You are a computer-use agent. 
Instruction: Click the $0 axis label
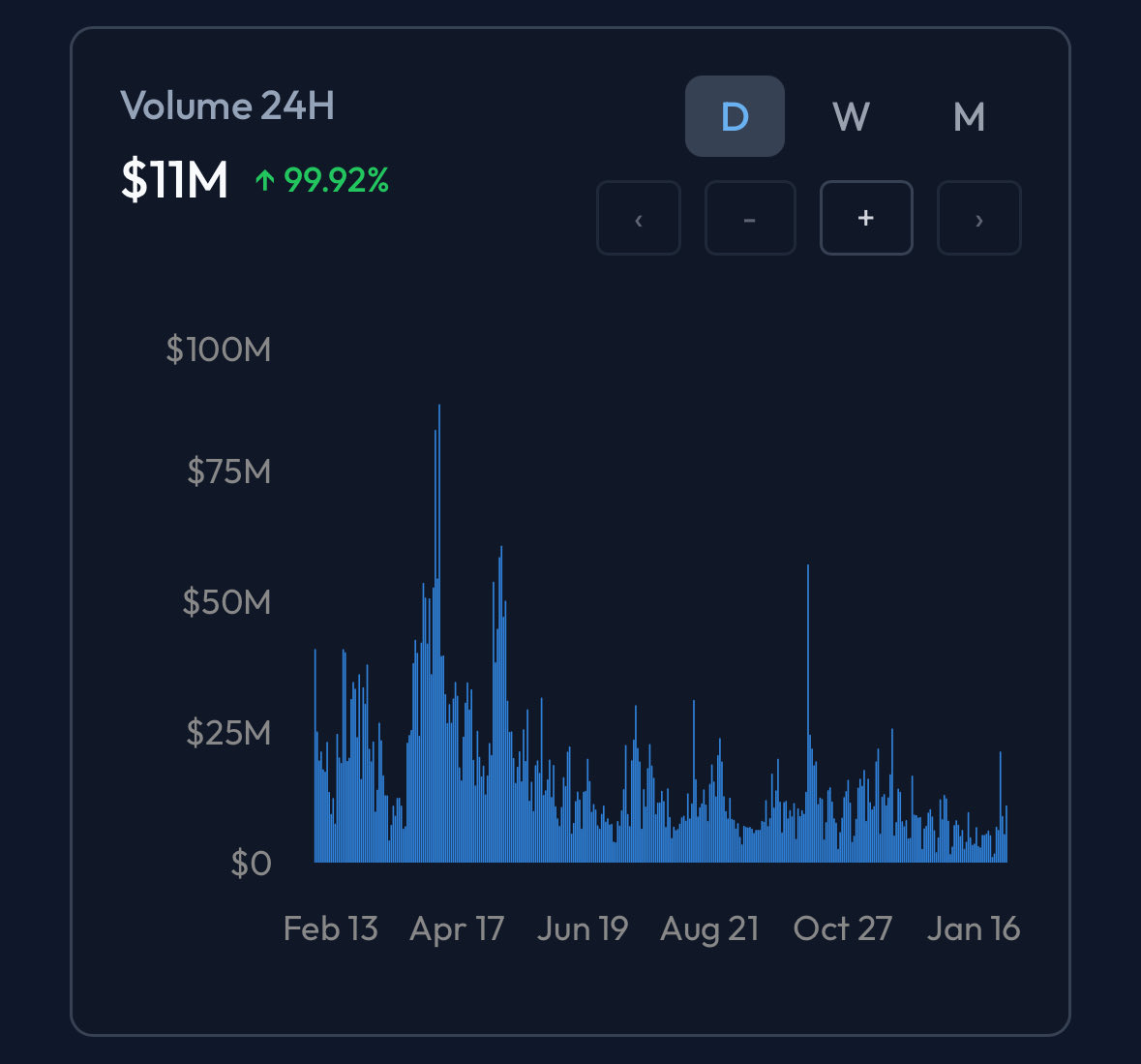(251, 864)
